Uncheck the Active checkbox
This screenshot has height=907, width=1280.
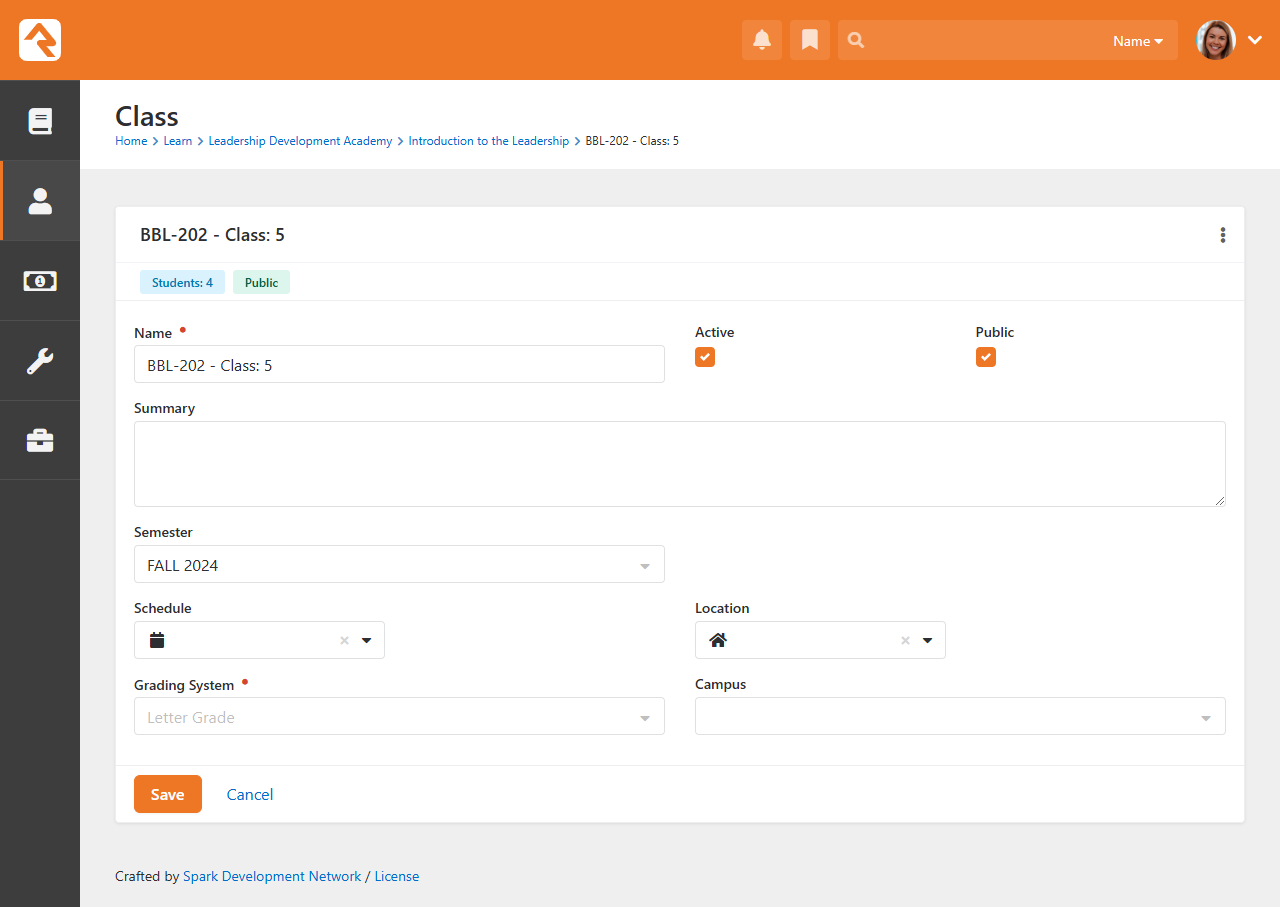[705, 357]
